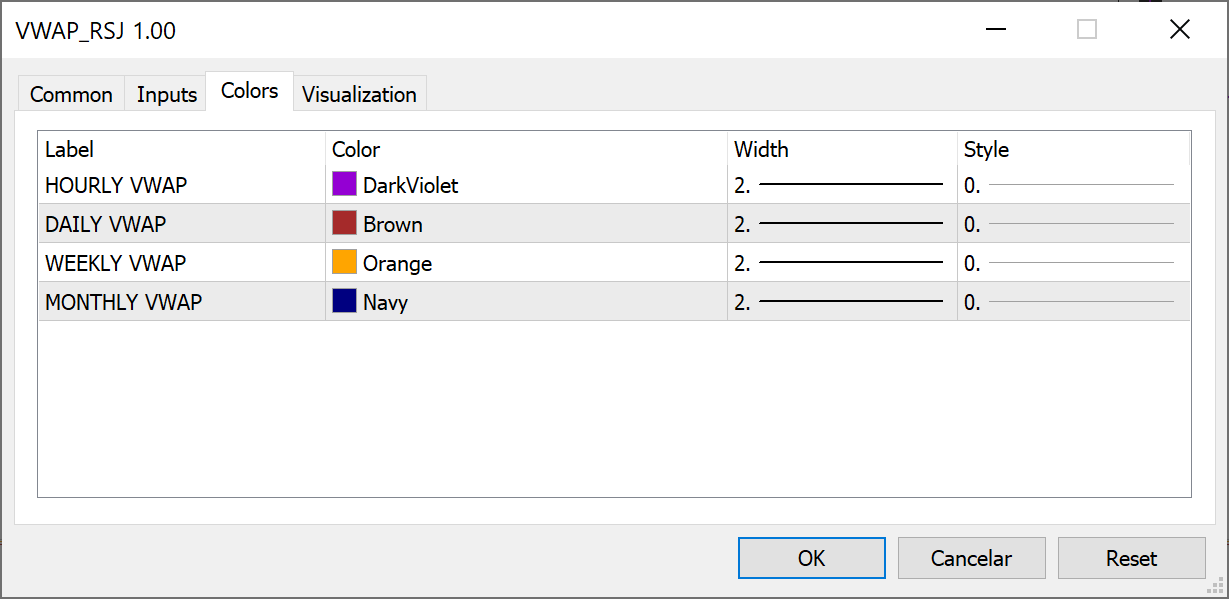Click the Reset button
The width and height of the screenshot is (1229, 599).
click(1131, 558)
